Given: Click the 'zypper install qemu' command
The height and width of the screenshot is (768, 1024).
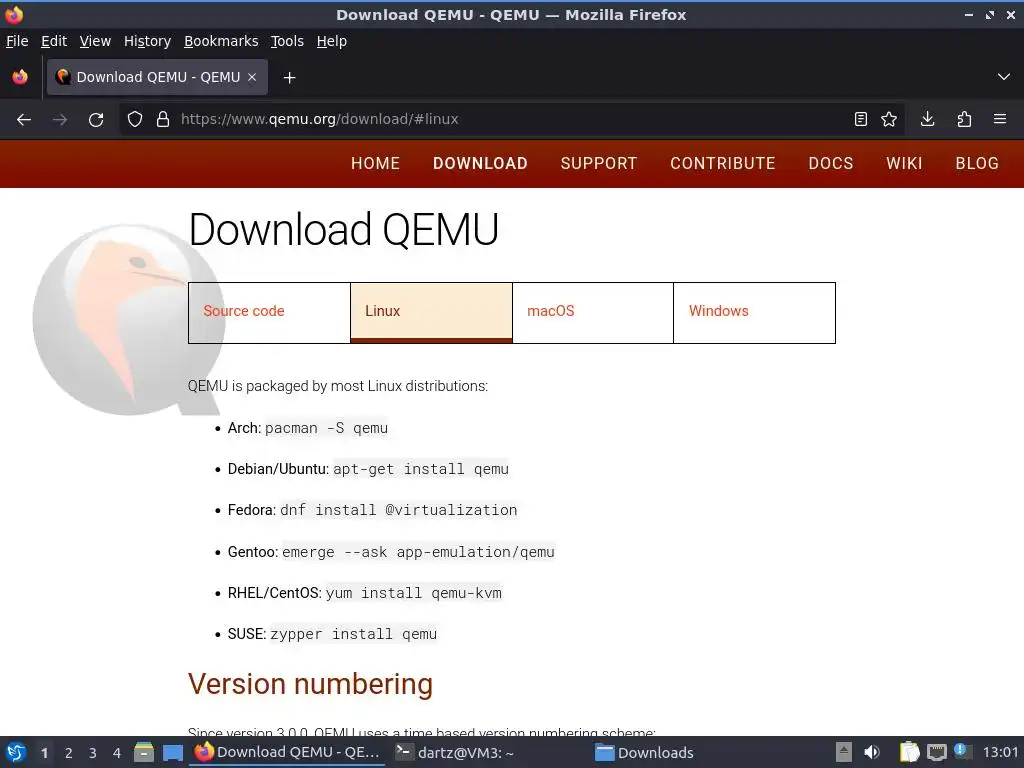Looking at the screenshot, I should coord(353,635).
